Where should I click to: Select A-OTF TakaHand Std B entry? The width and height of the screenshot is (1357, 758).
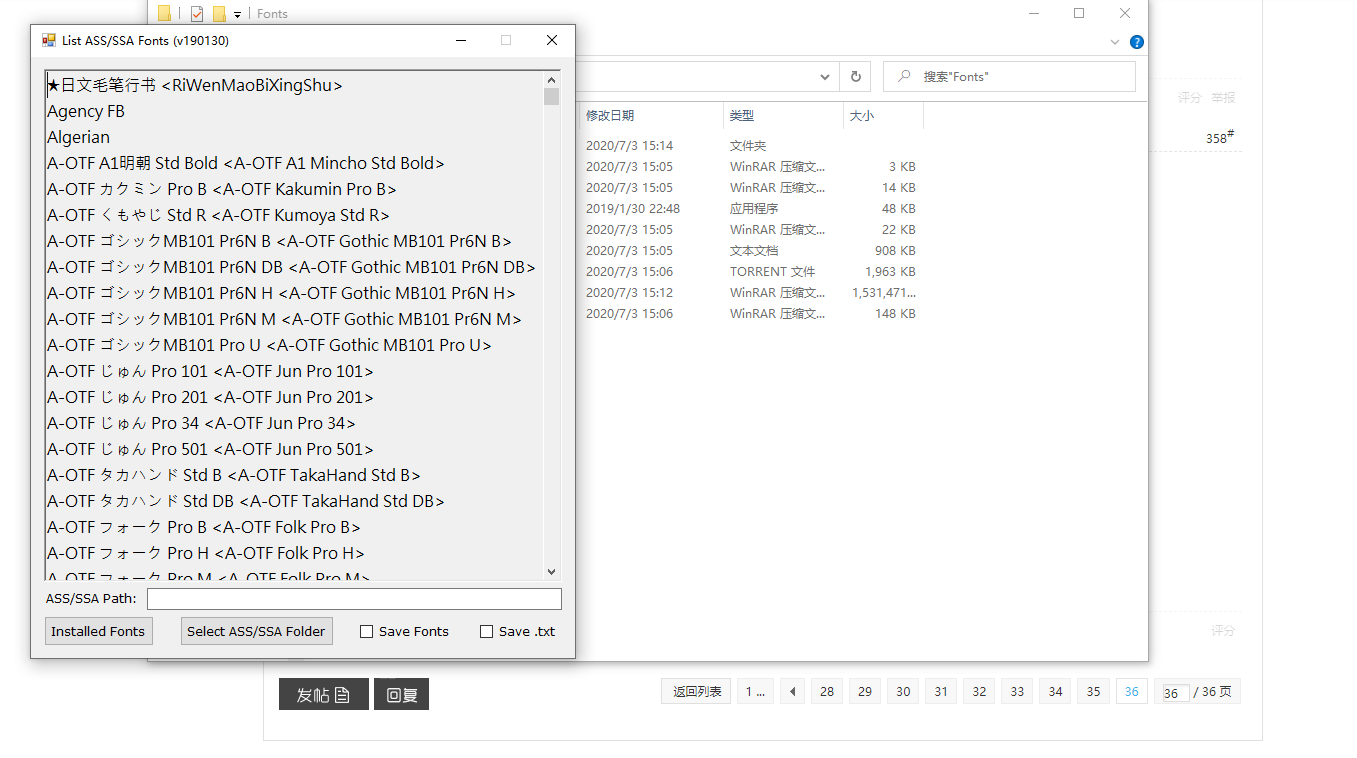234,475
